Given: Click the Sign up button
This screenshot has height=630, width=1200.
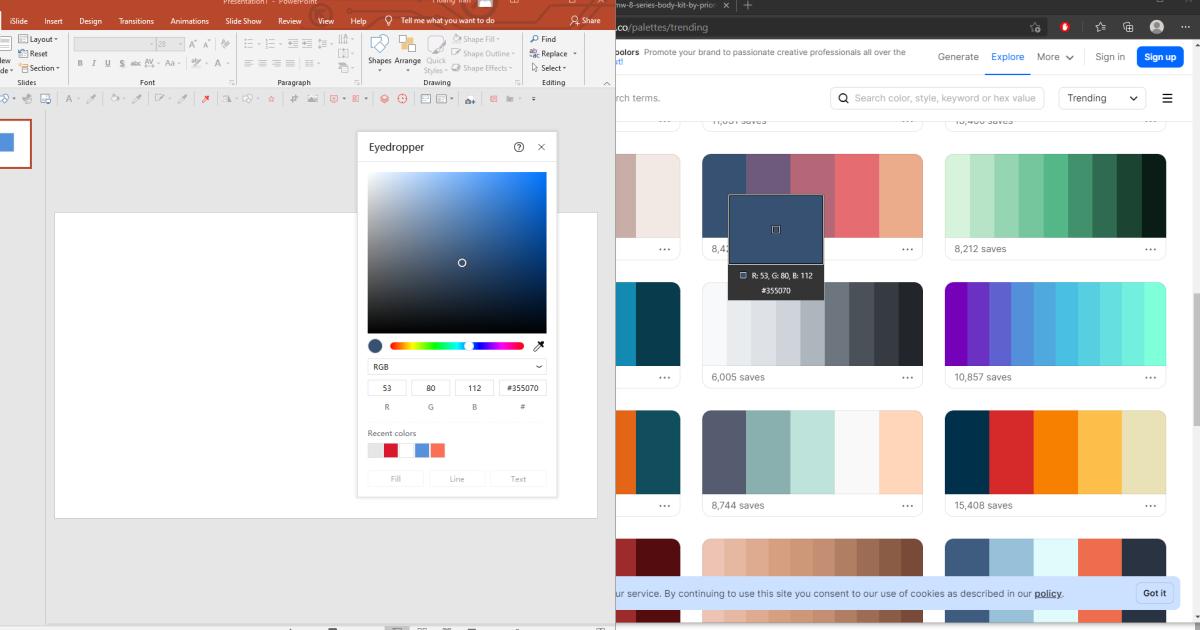Looking at the screenshot, I should (x=1160, y=57).
